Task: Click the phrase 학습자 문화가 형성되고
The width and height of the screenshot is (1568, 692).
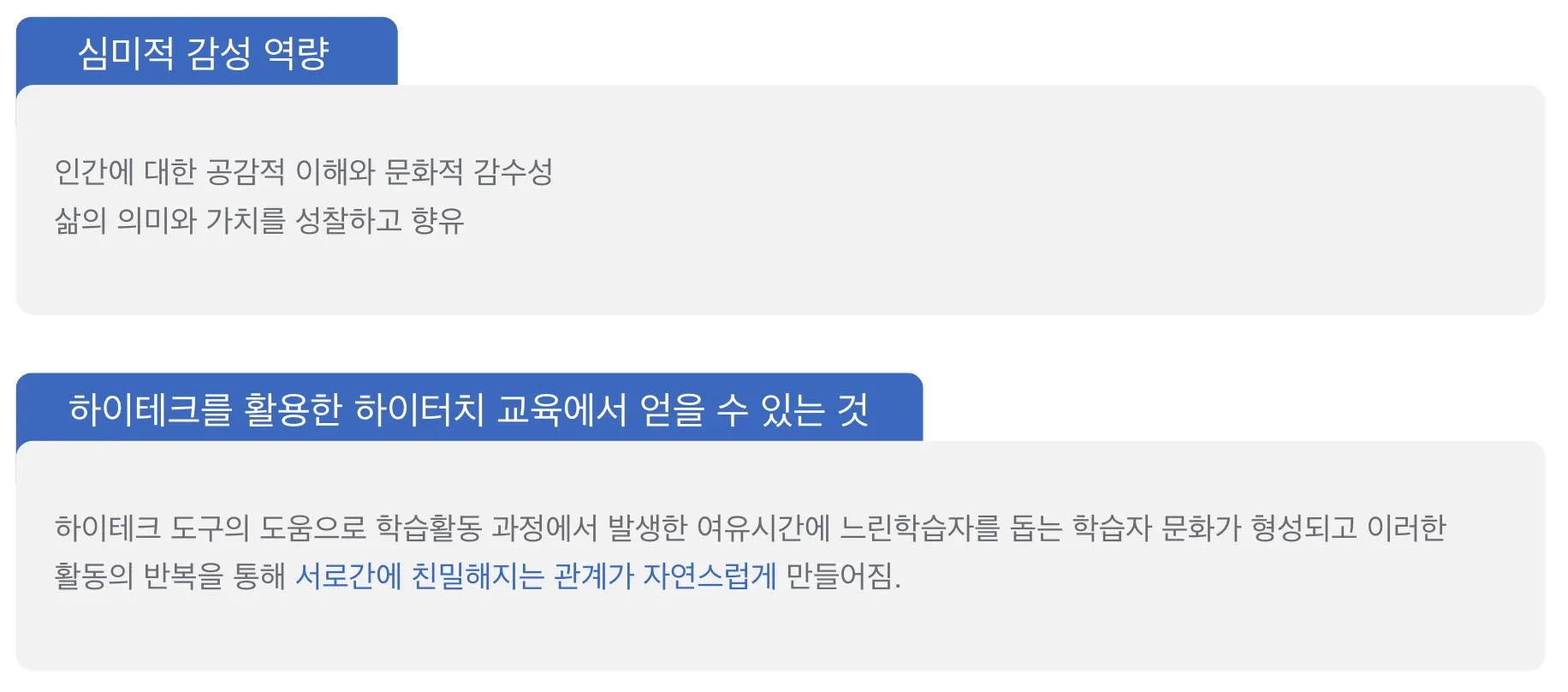Action: tap(1215, 528)
